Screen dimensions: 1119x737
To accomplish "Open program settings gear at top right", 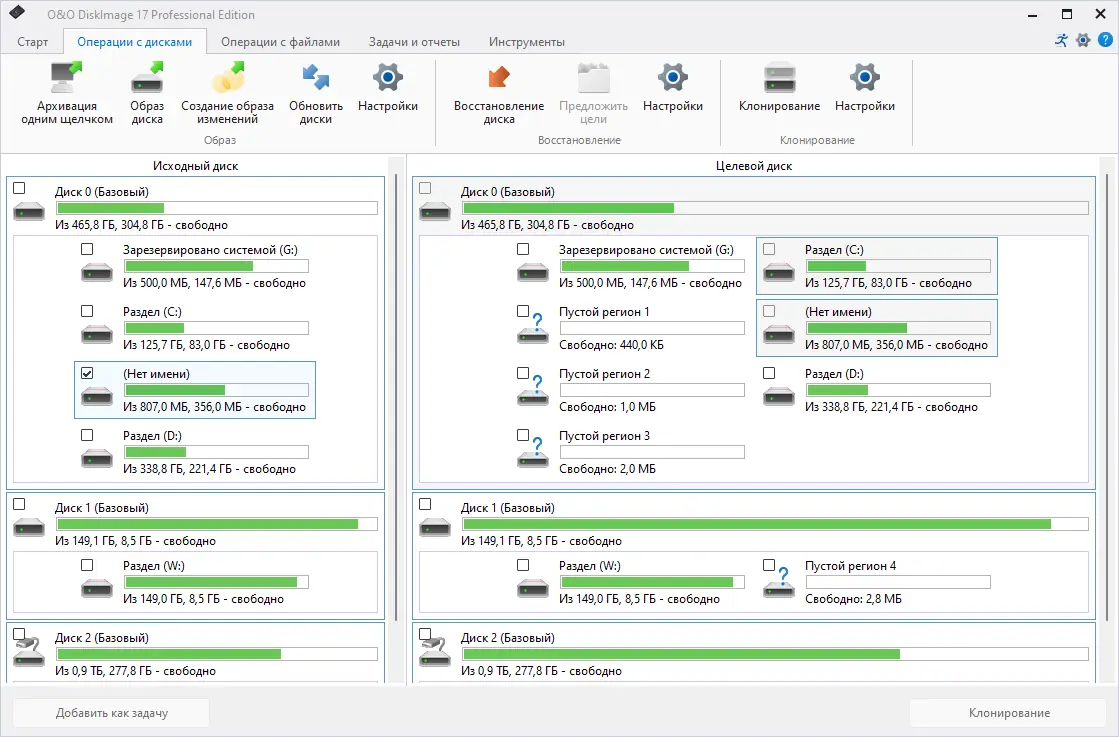I will [1083, 40].
